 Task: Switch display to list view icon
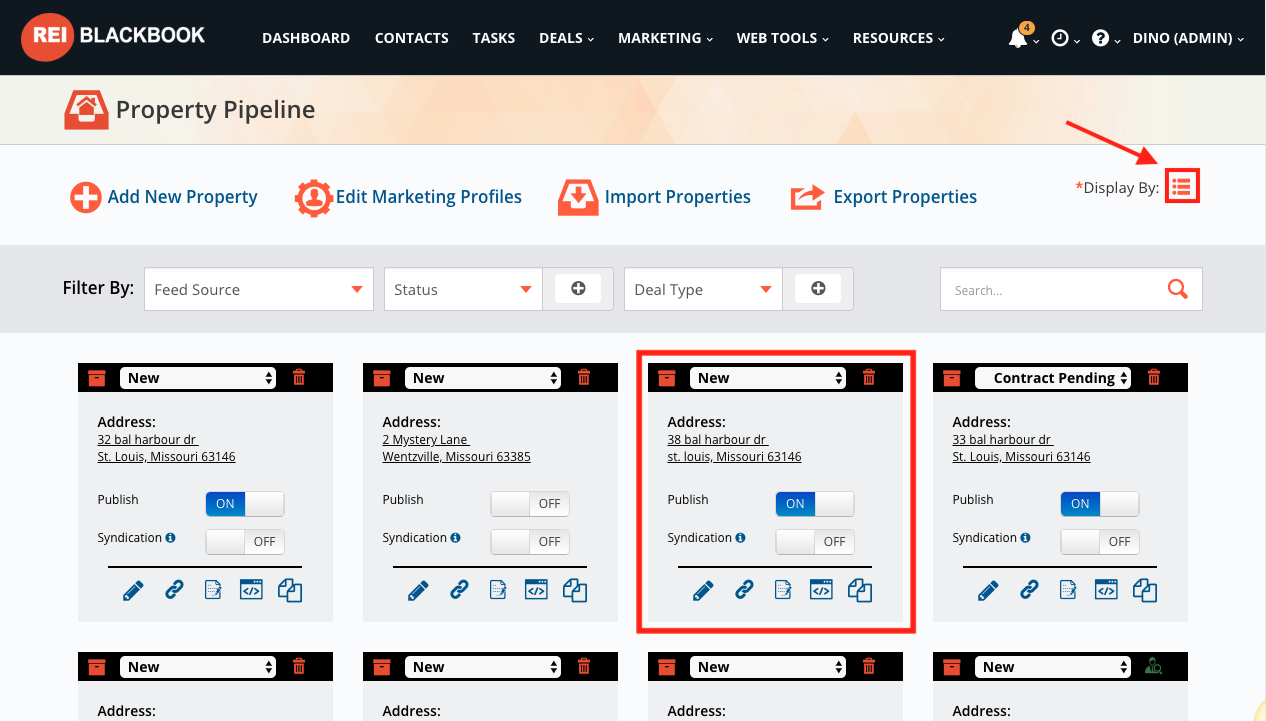(1182, 186)
